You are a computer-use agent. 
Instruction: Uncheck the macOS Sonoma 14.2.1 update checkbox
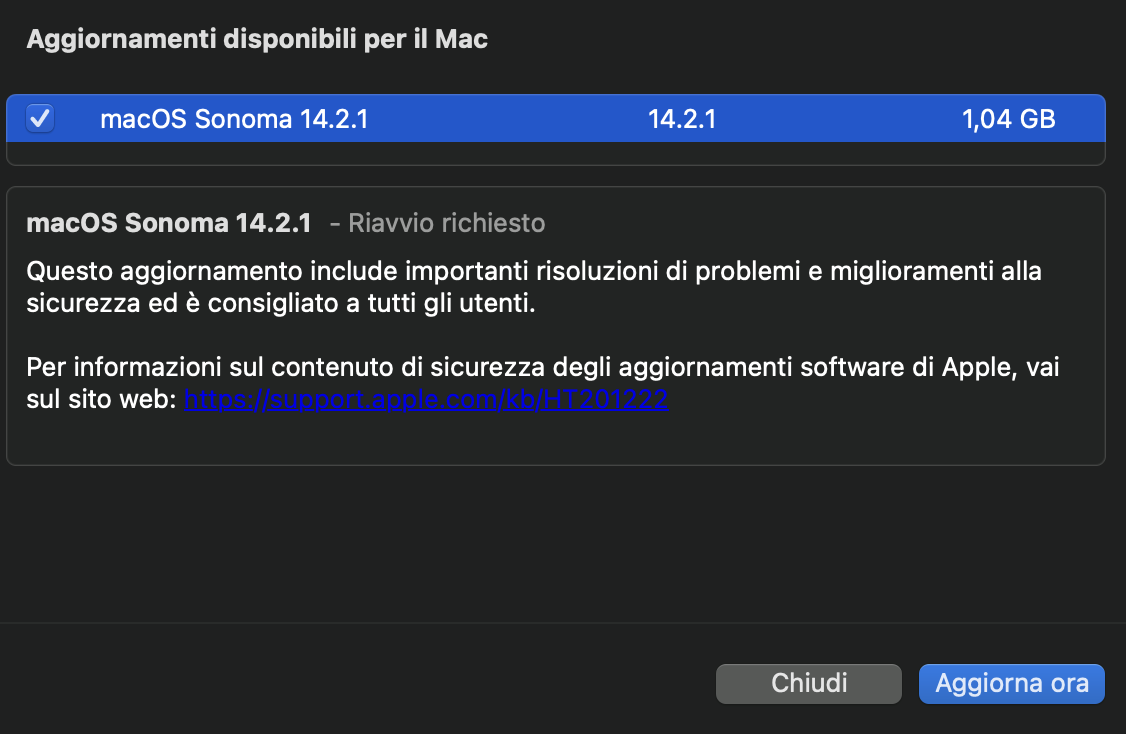click(40, 119)
